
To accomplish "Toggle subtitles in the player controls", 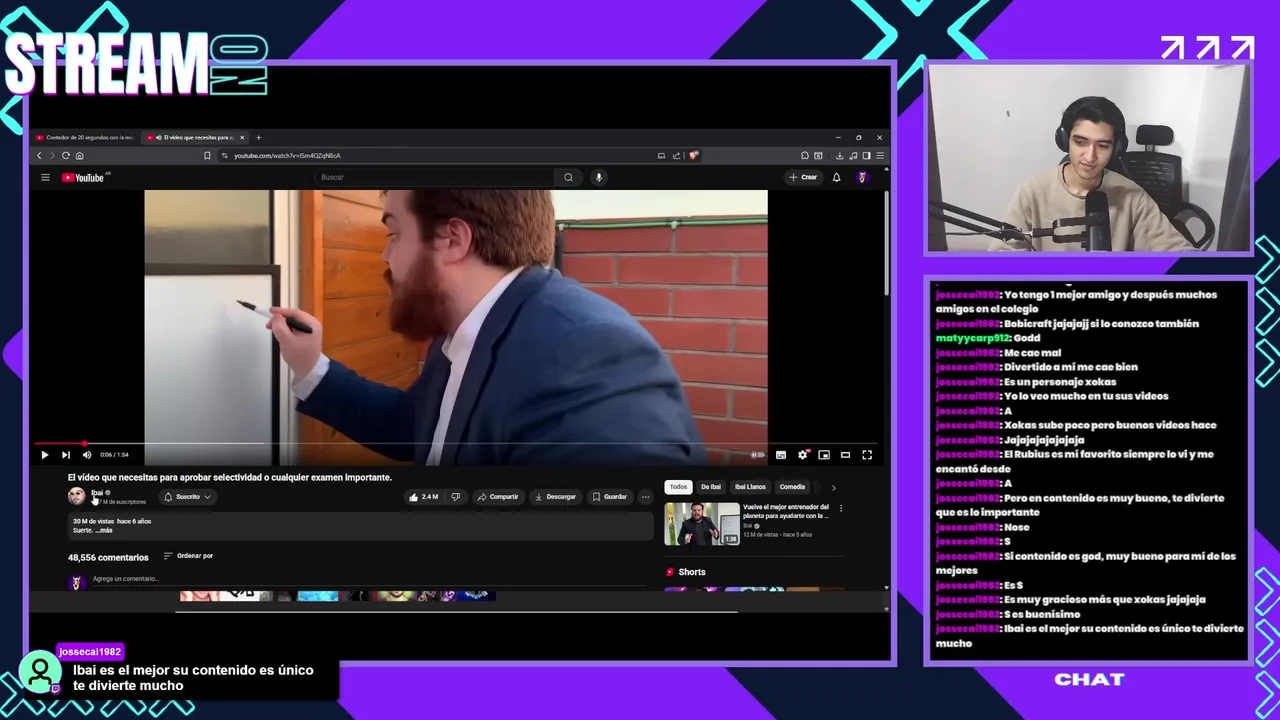I will pos(781,455).
